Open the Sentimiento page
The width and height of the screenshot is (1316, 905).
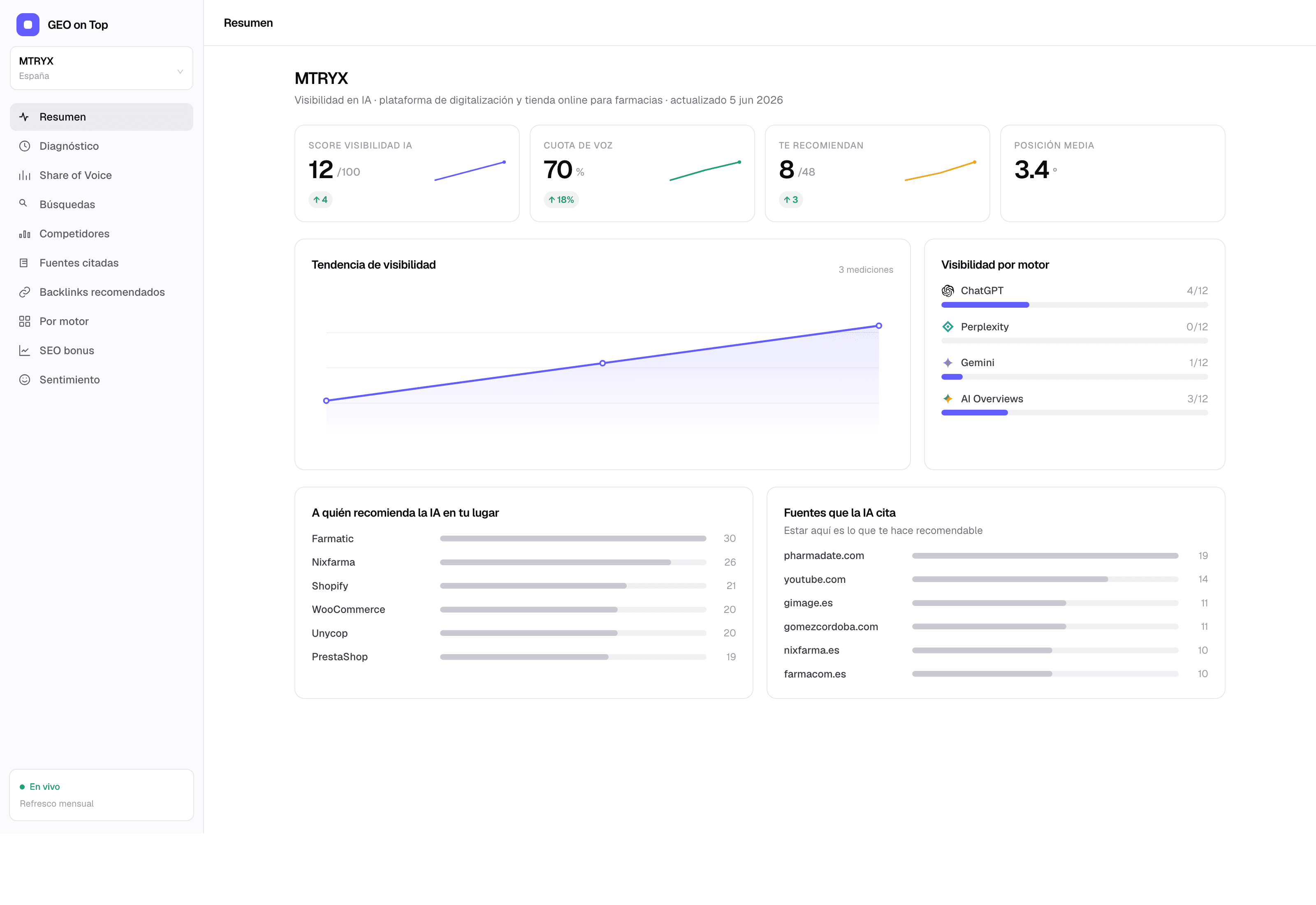tap(102, 380)
